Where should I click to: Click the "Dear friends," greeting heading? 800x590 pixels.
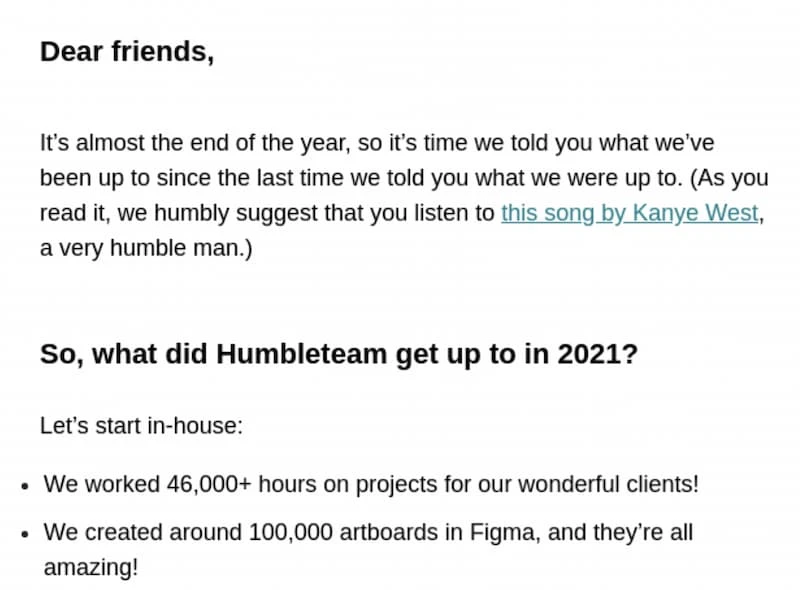126,52
